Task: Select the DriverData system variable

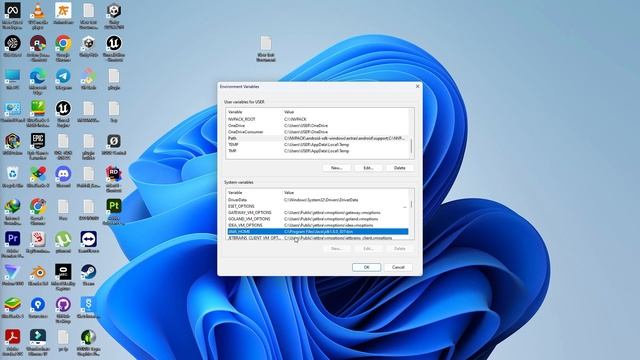Action: point(317,200)
